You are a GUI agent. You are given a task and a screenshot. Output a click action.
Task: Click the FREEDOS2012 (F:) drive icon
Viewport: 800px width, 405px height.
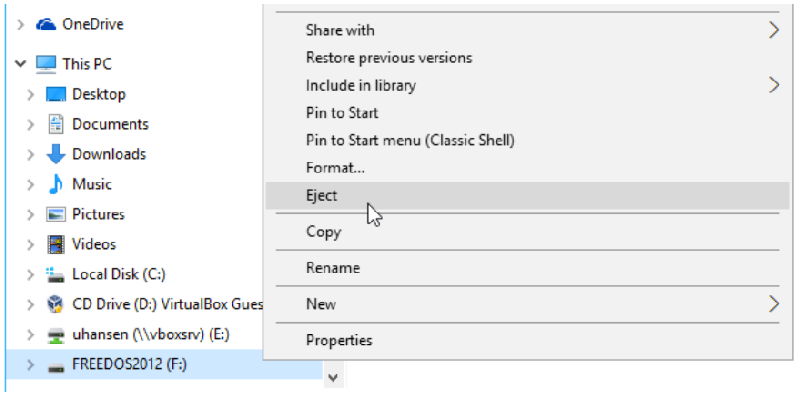pyautogui.click(x=56, y=364)
